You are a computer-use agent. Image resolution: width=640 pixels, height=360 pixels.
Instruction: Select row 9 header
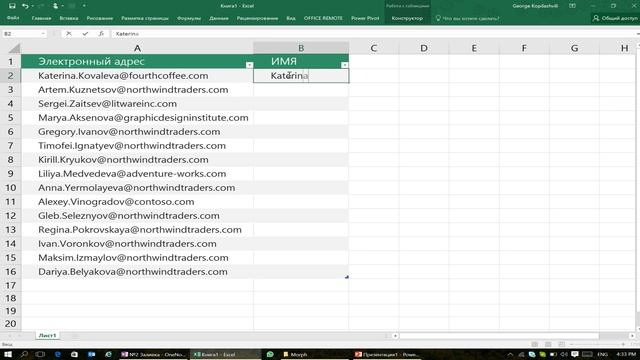point(10,173)
